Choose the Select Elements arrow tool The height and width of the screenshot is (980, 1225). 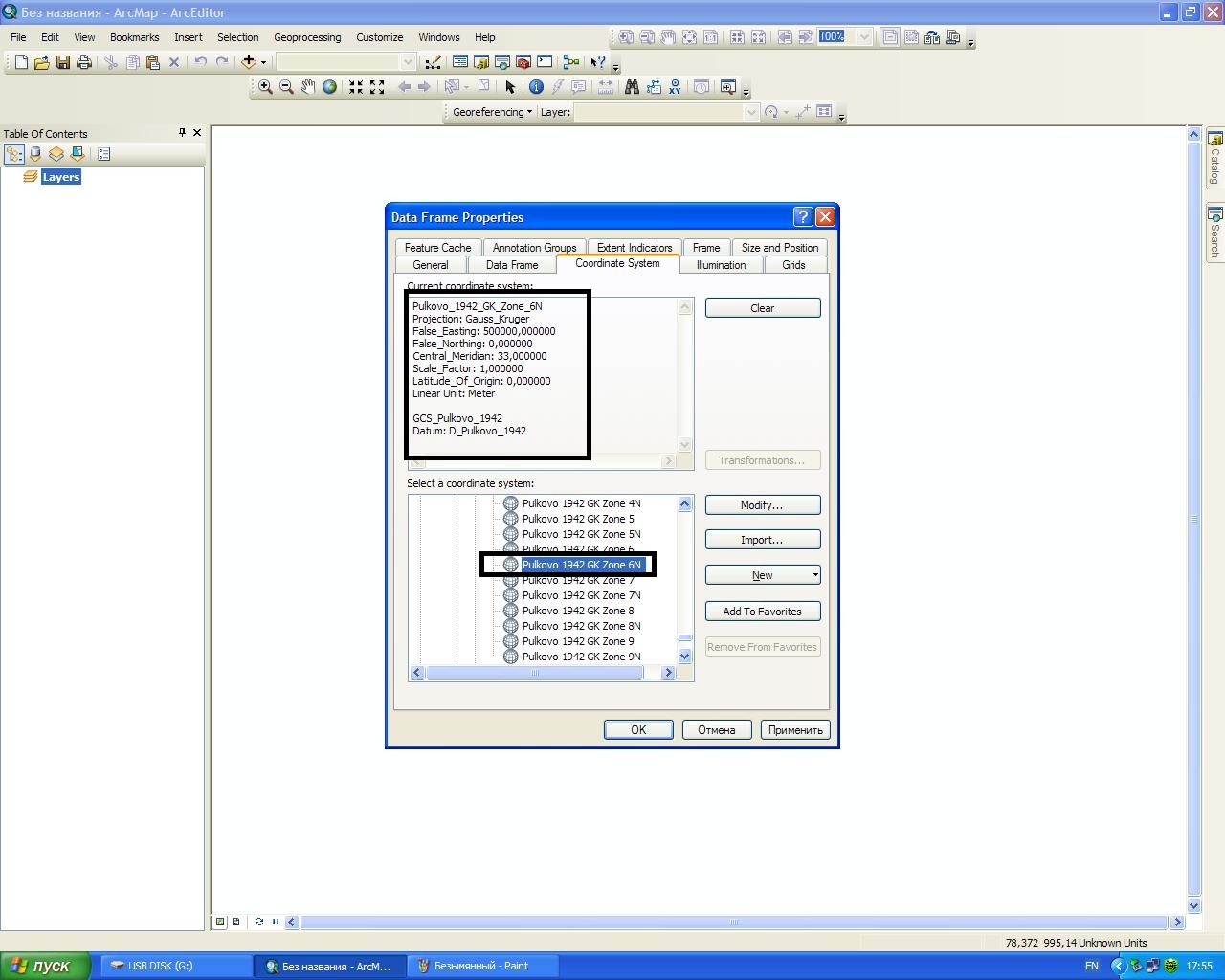510,87
